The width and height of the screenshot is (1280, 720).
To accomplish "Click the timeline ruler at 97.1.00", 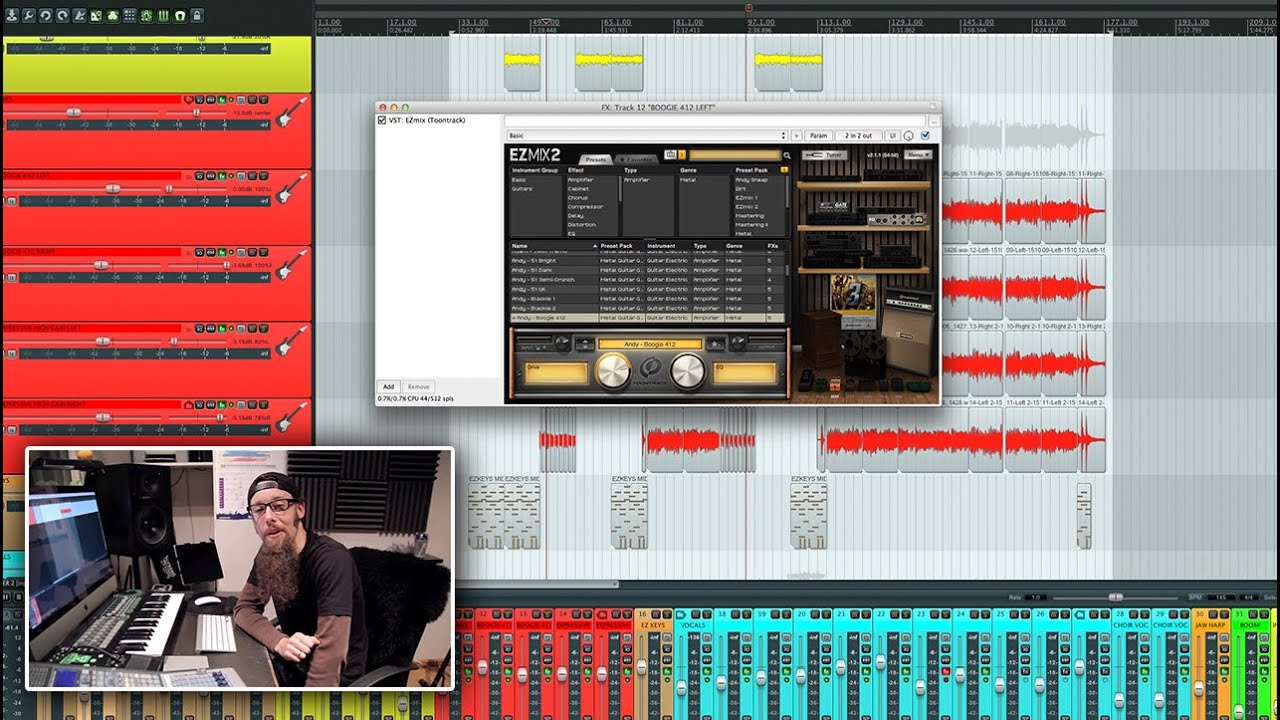I will coord(760,21).
